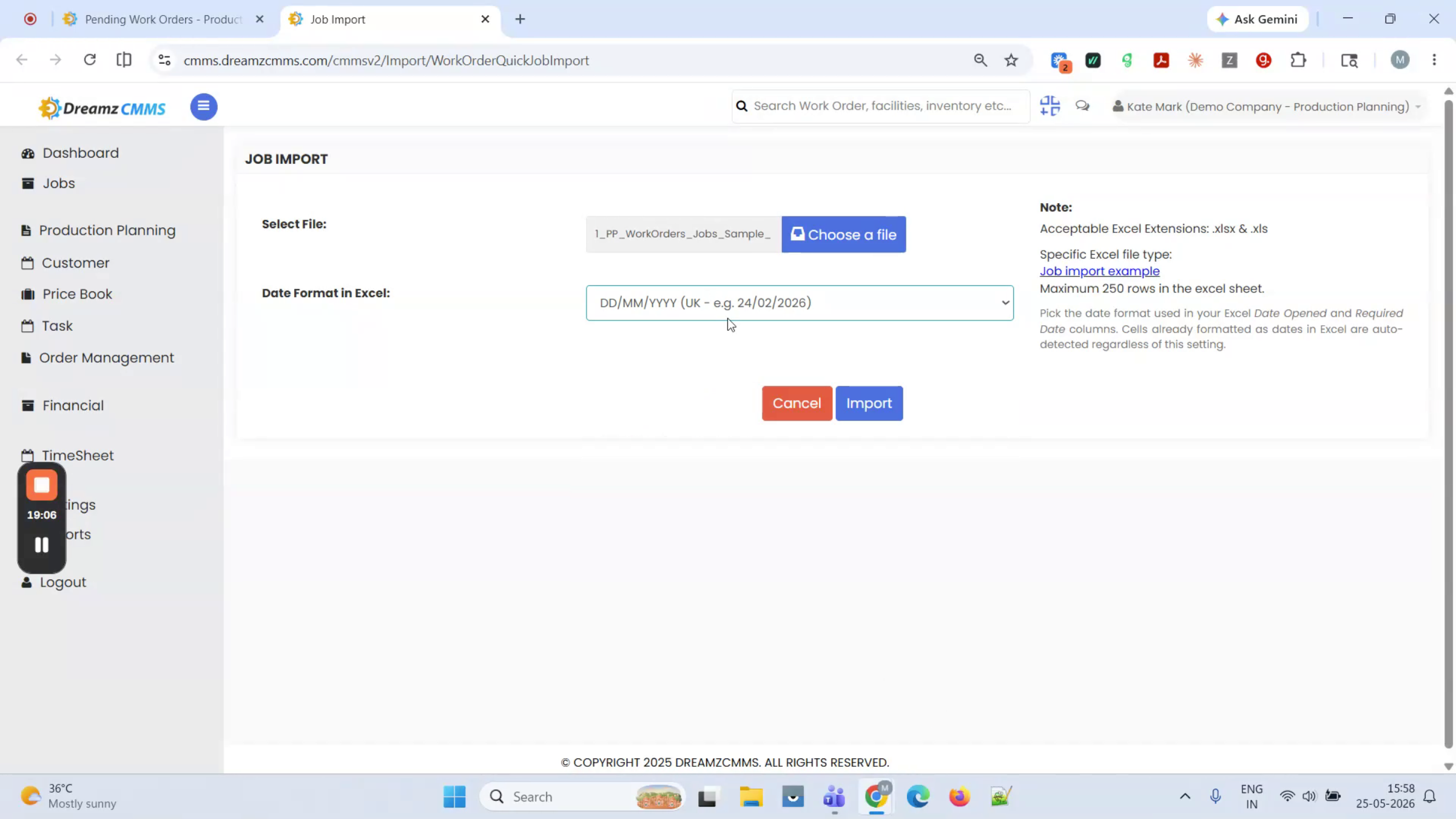This screenshot has height=819, width=1456.
Task: Click the red Cancel button
Action: [797, 403]
